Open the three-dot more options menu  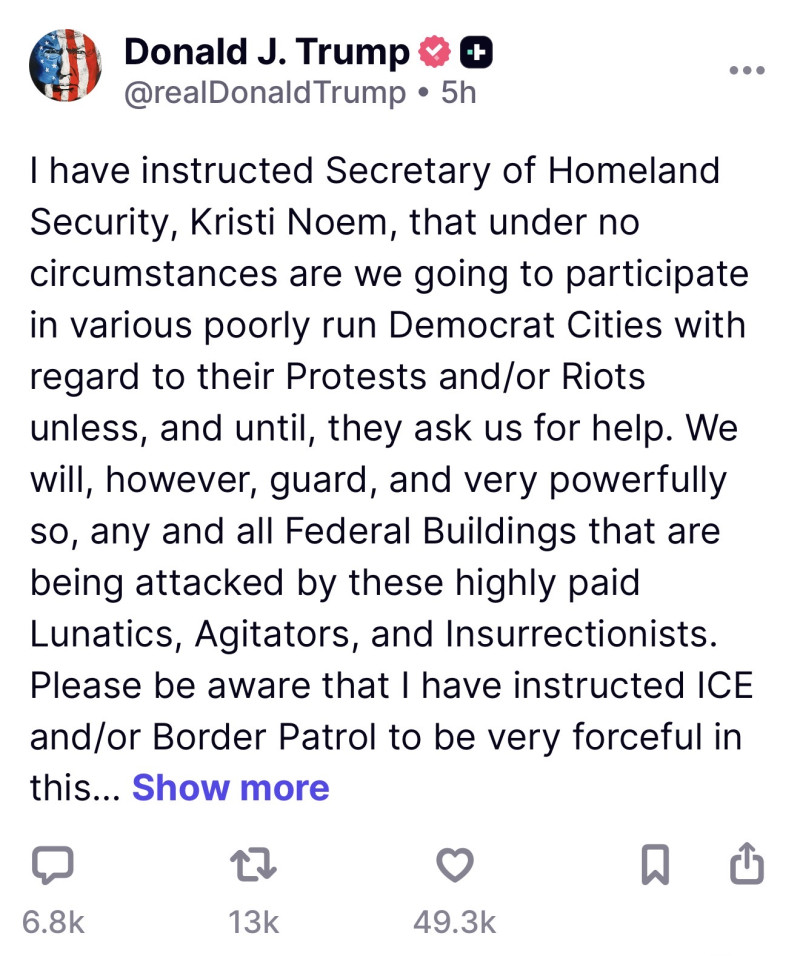pyautogui.click(x=748, y=71)
